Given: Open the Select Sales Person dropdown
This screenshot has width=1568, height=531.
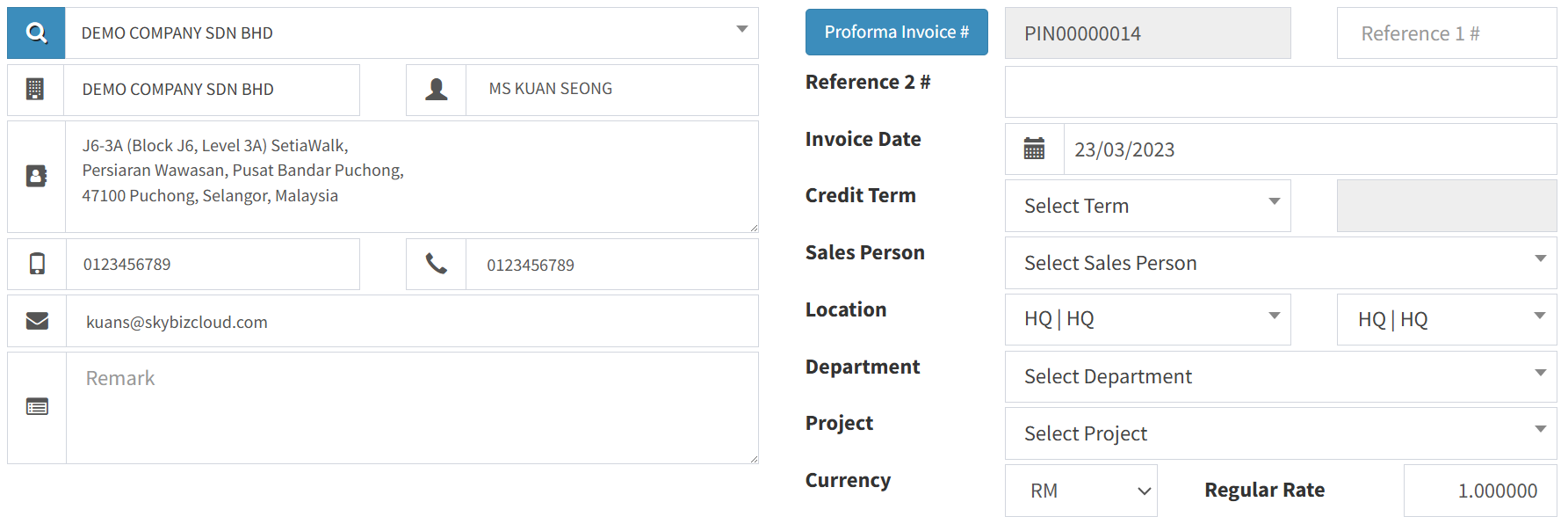Looking at the screenshot, I should pyautogui.click(x=1280, y=263).
